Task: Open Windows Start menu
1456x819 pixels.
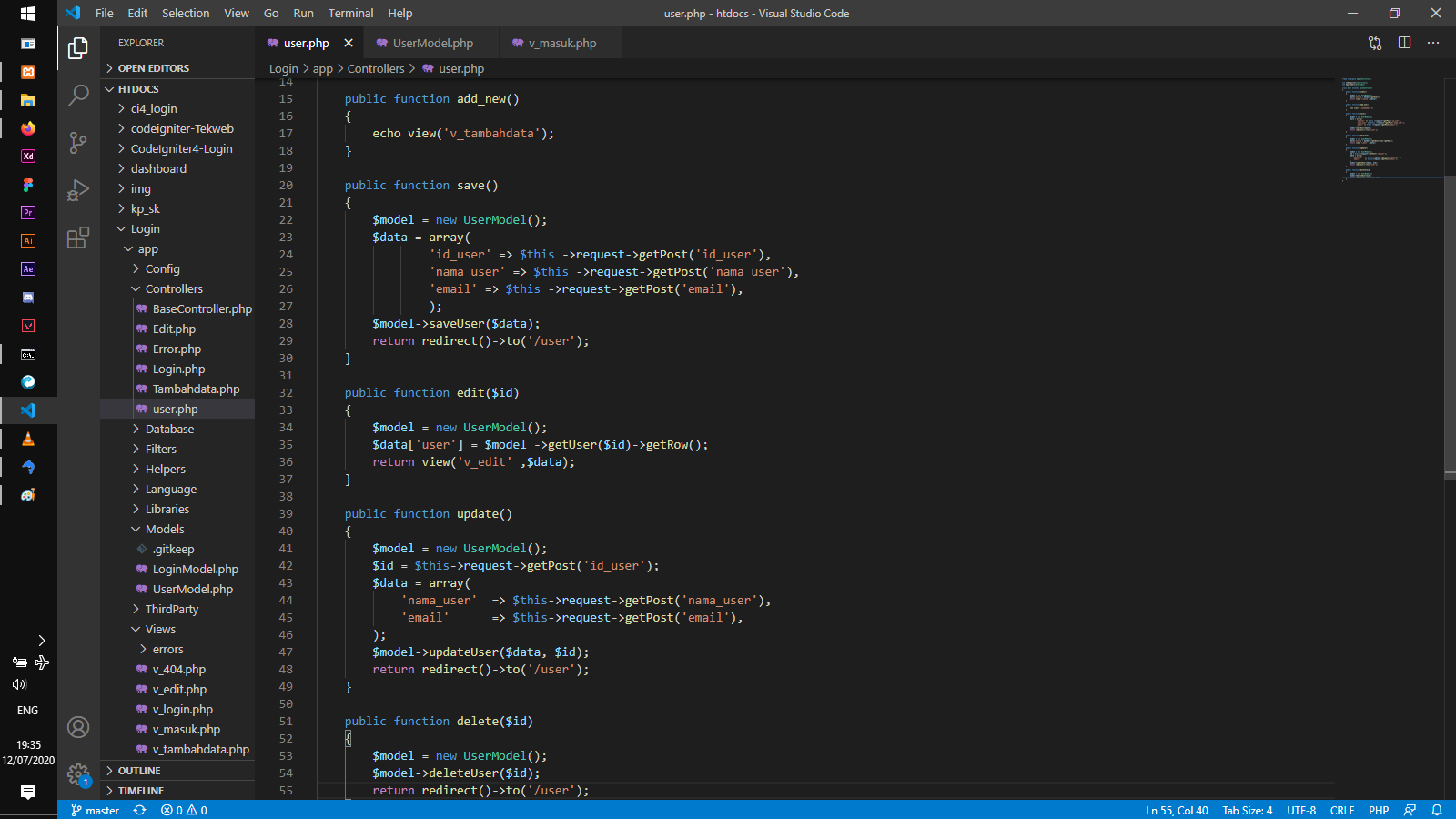Action: tap(28, 14)
